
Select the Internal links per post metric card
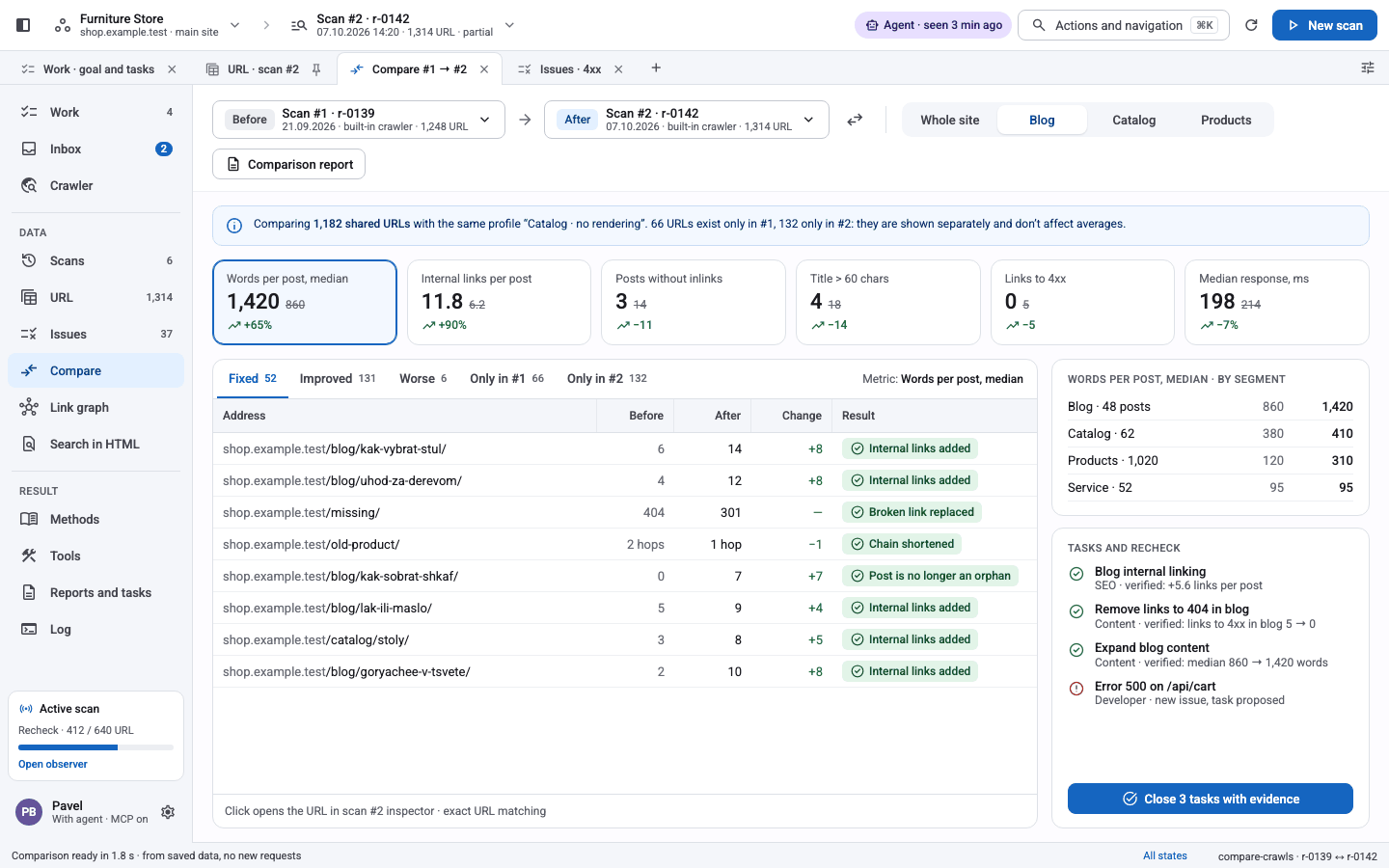click(499, 302)
